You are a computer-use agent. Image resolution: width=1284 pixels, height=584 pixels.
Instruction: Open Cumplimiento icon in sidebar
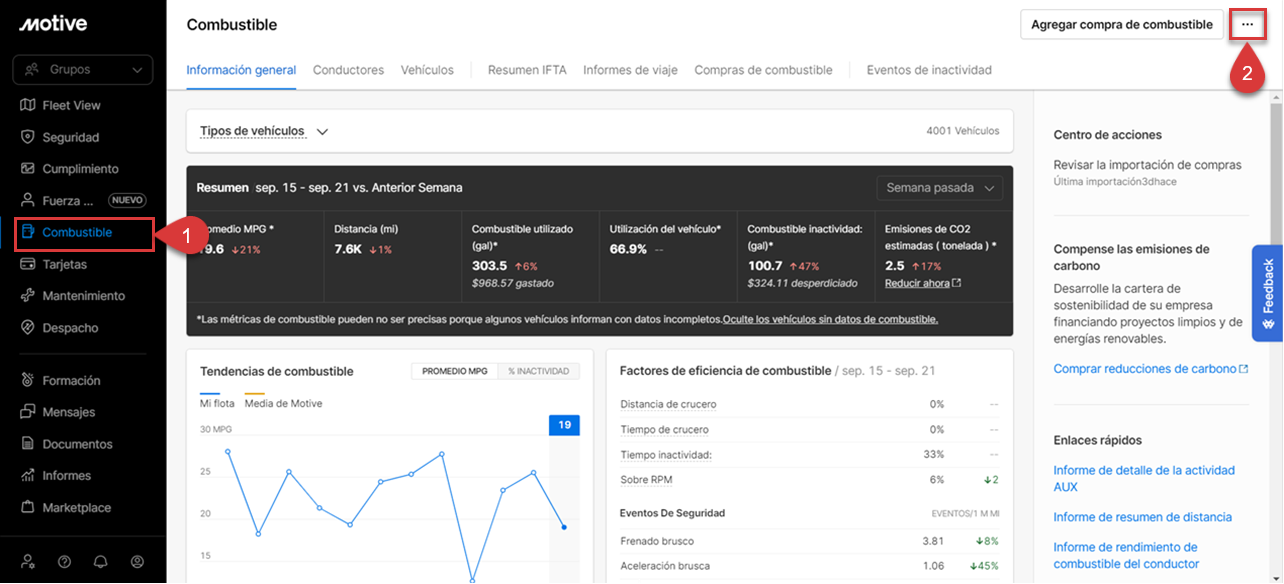pyautogui.click(x=28, y=169)
